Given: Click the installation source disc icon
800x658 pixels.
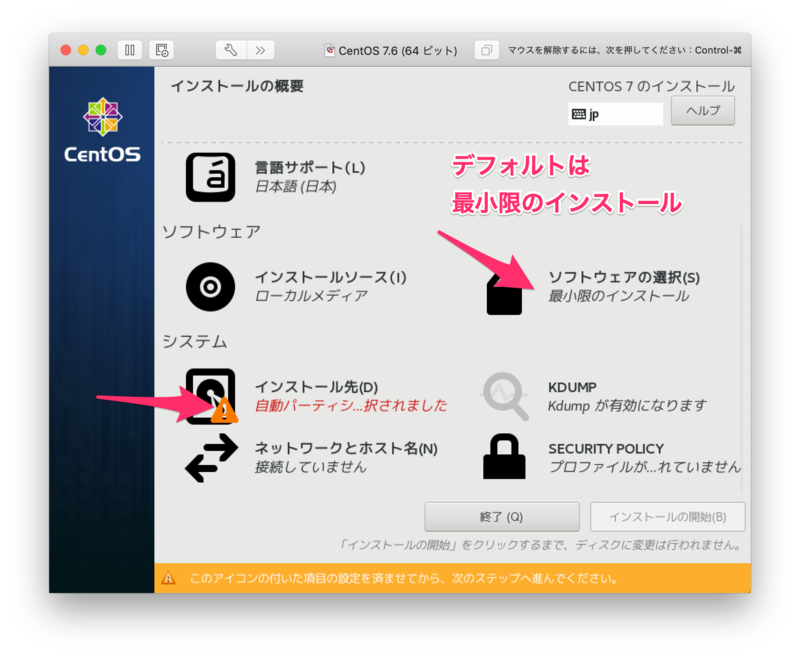Looking at the screenshot, I should 210,287.
